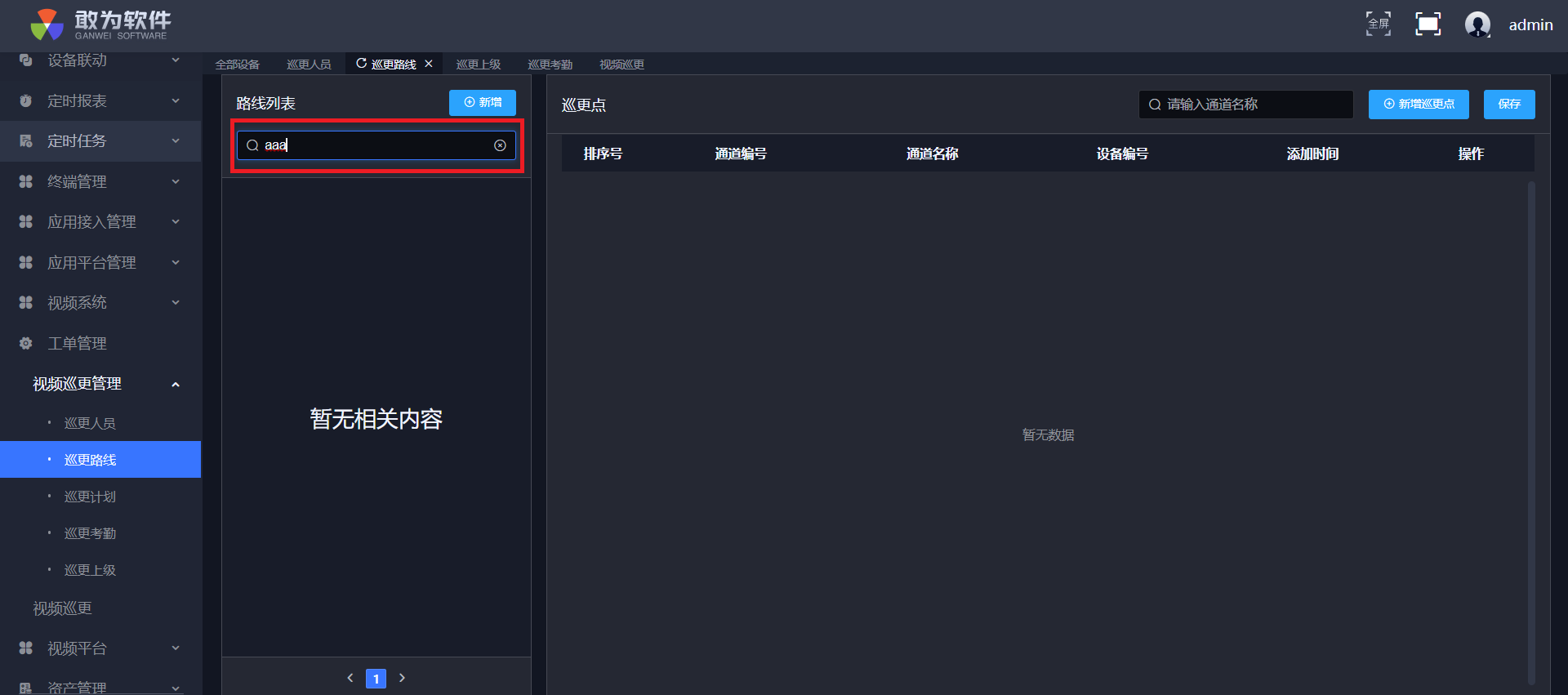Switch to the 巡更上级 tab
Screen dimensions: 1568x695
click(479, 65)
